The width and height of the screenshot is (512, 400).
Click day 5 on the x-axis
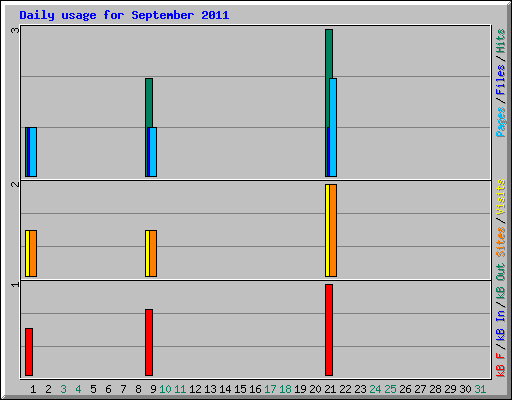click(93, 389)
